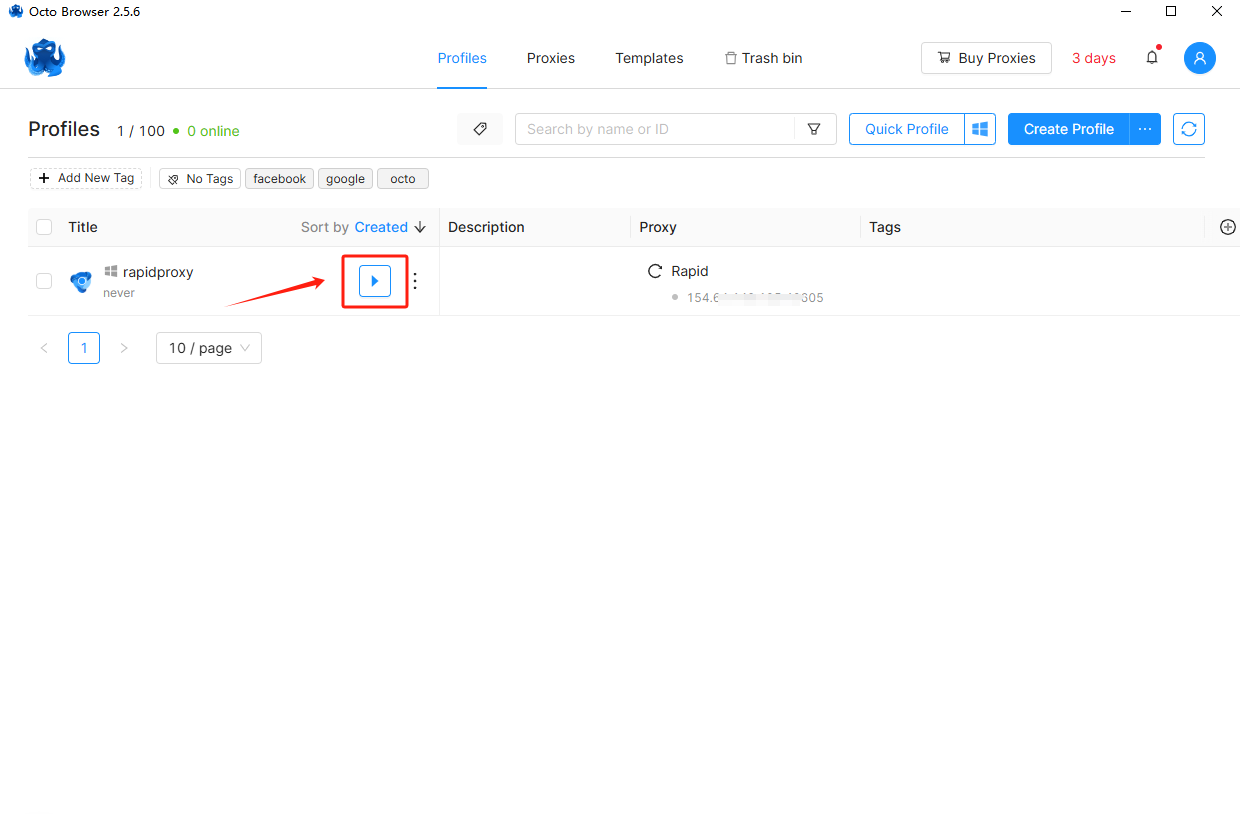1240x814 pixels.
Task: Open the Templates tab
Action: [x=649, y=58]
